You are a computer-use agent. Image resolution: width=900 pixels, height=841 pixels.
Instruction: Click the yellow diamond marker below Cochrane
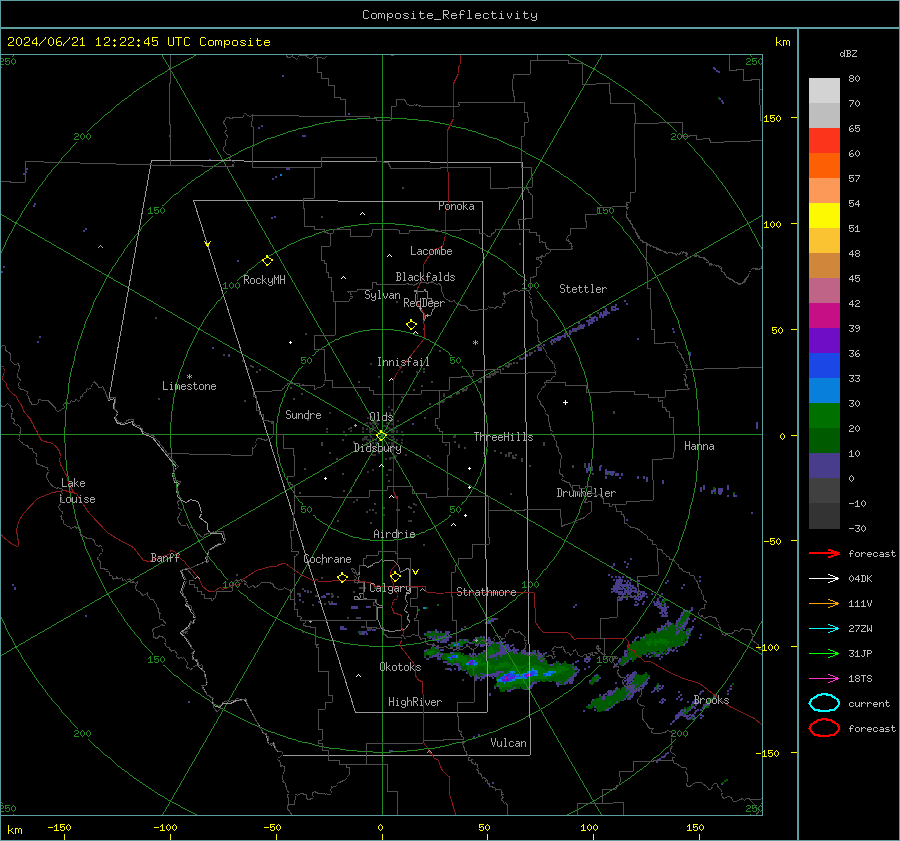pos(342,577)
